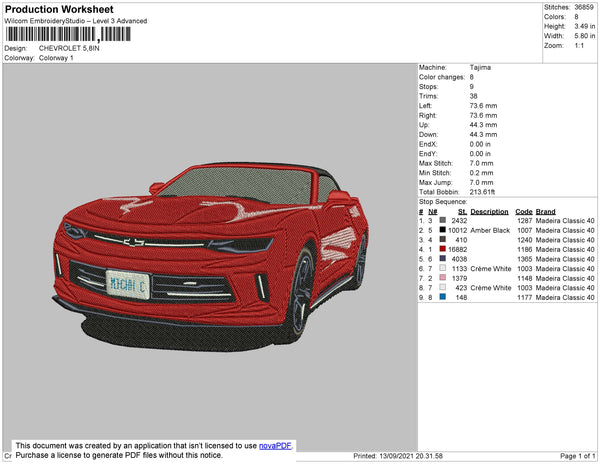Click the St. stitch count column header
Viewport: 600px width, 464px height.
coord(462,212)
